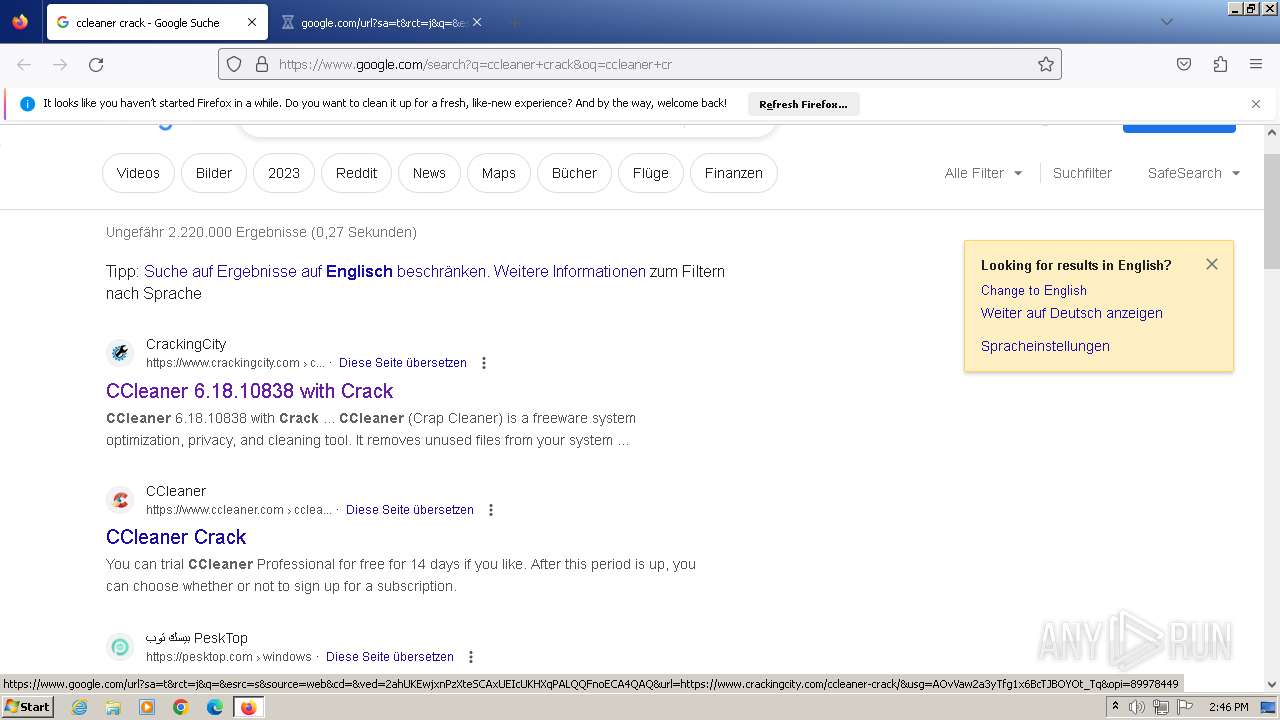Click the CCleaner site favicon
This screenshot has height=720, width=1280.
click(120, 499)
